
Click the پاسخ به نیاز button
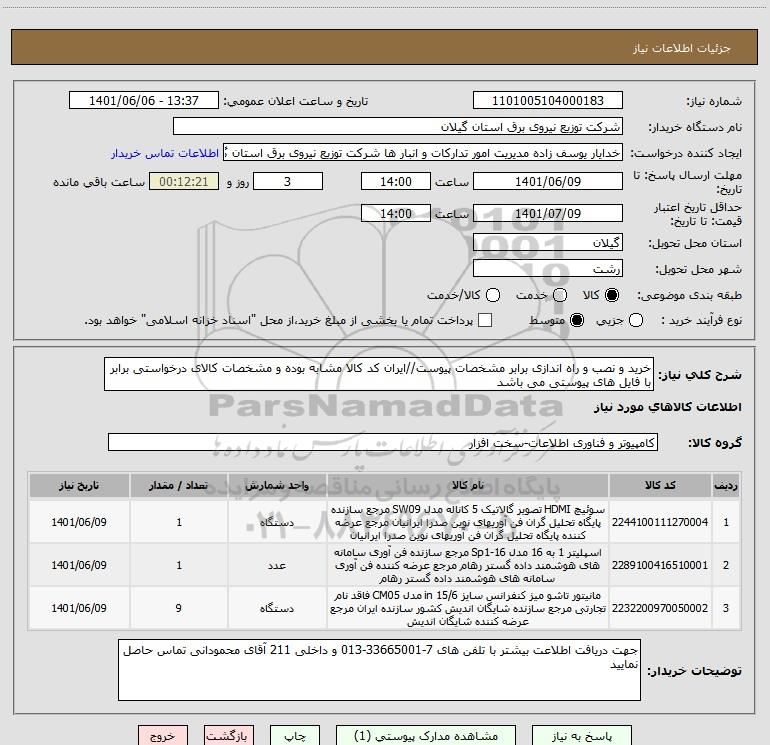coord(582,736)
